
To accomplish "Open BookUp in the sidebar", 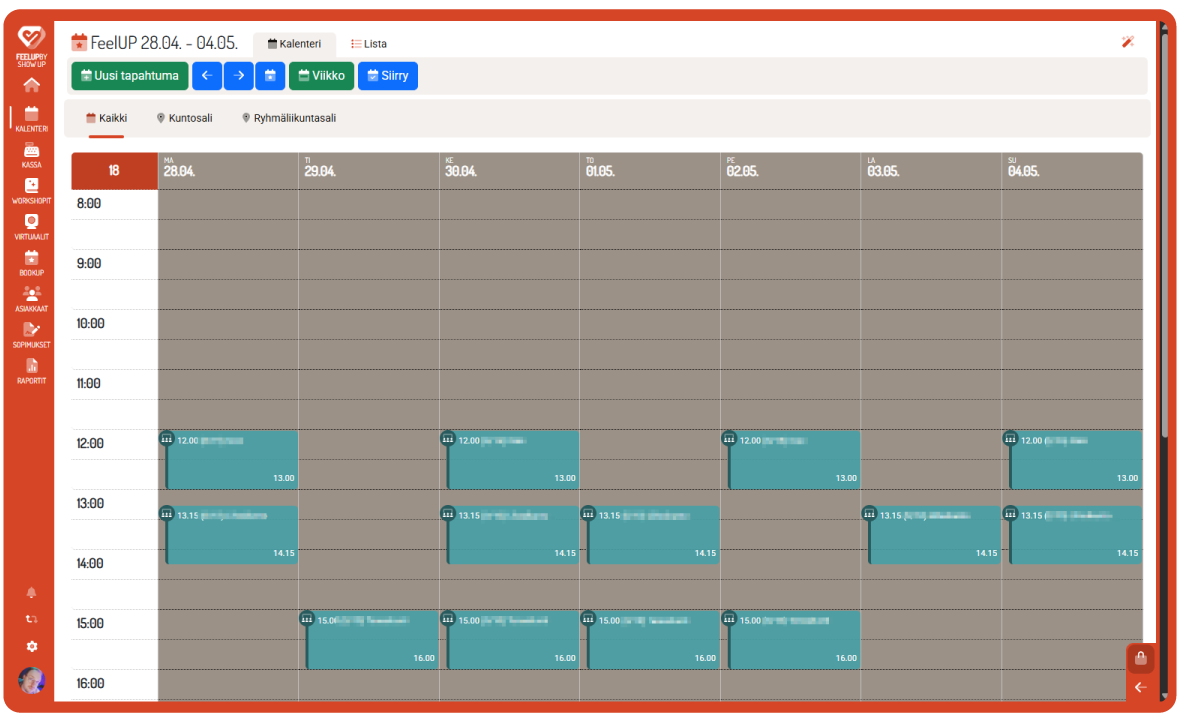I will (31, 263).
